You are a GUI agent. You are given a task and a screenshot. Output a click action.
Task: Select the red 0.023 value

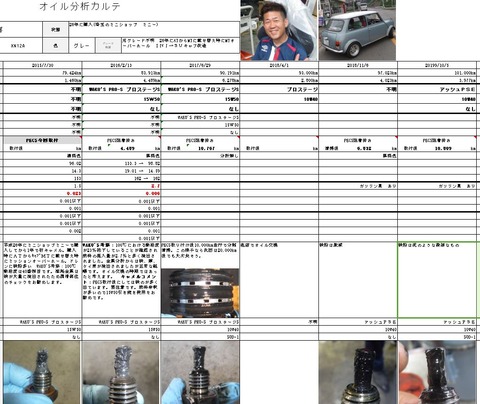(x=74, y=193)
